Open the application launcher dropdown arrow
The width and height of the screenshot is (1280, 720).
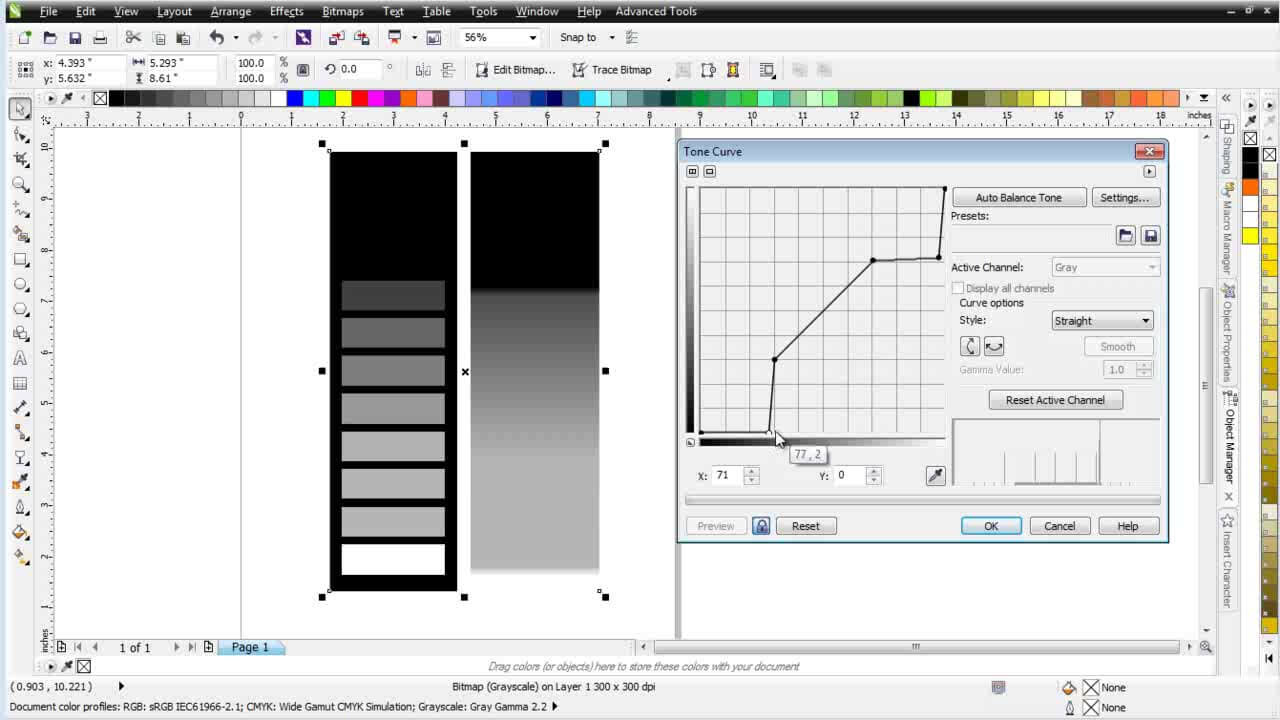click(x=413, y=38)
